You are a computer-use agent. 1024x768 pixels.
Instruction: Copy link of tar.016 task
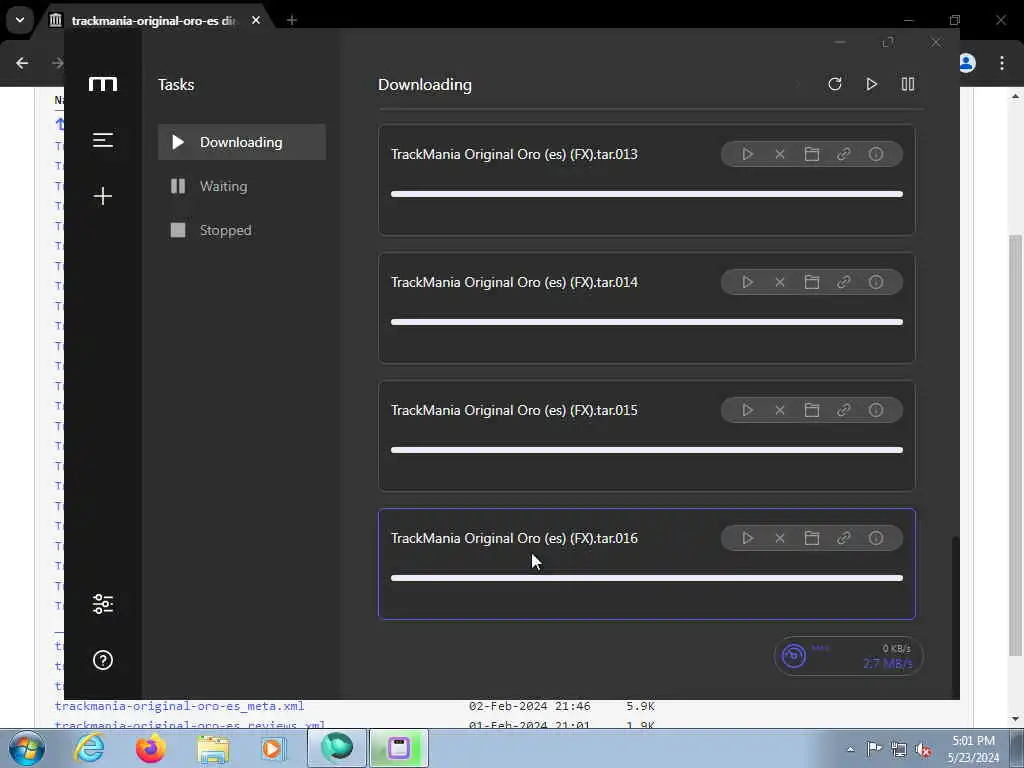844,538
